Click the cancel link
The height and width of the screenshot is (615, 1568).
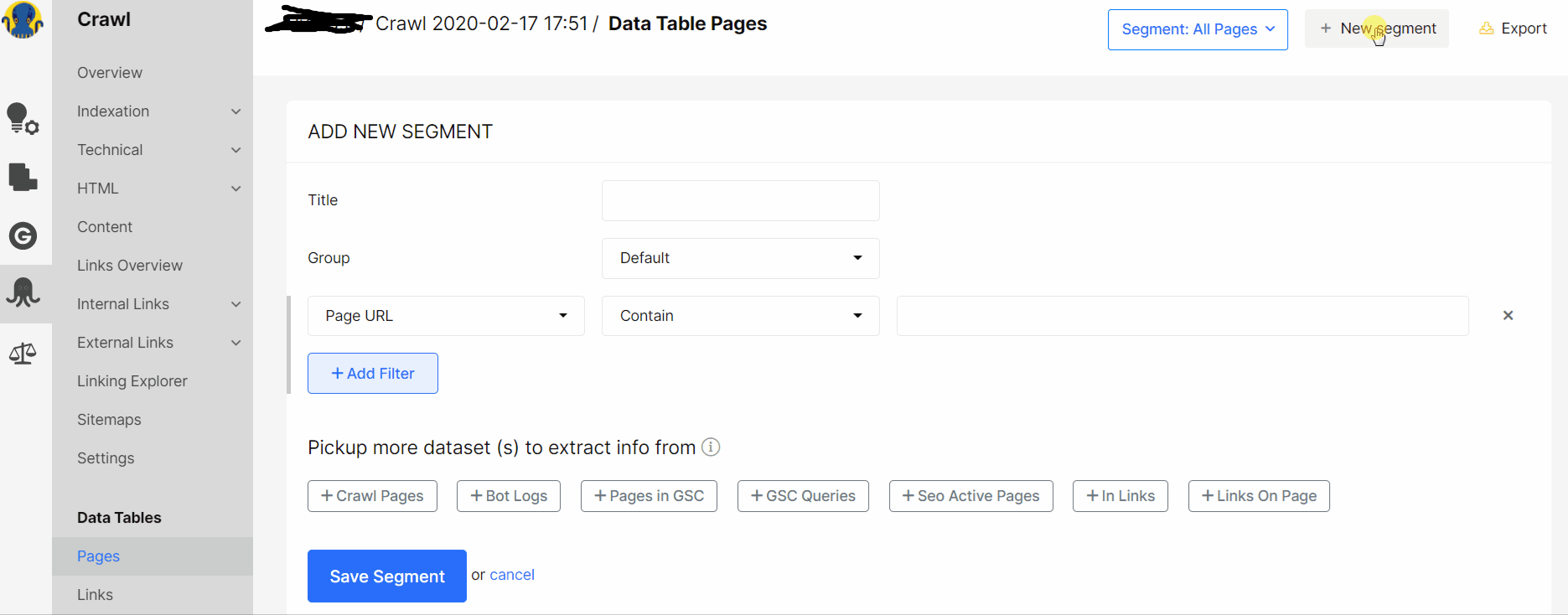(512, 575)
